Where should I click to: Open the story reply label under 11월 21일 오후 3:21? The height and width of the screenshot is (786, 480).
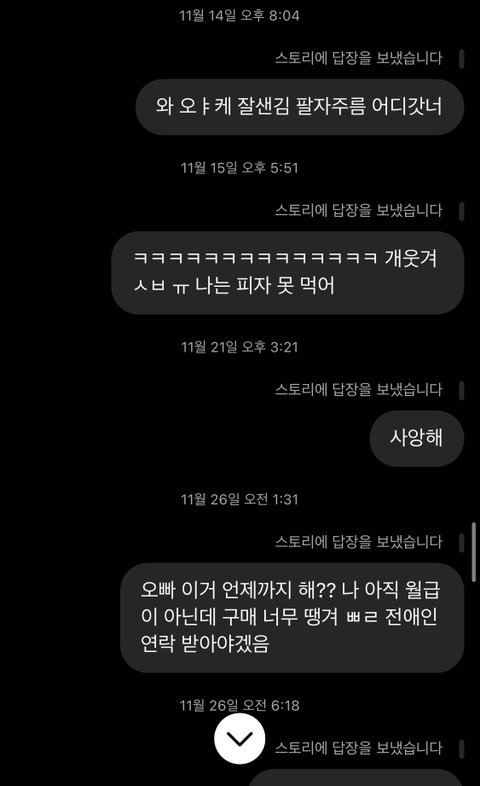[x=359, y=389]
